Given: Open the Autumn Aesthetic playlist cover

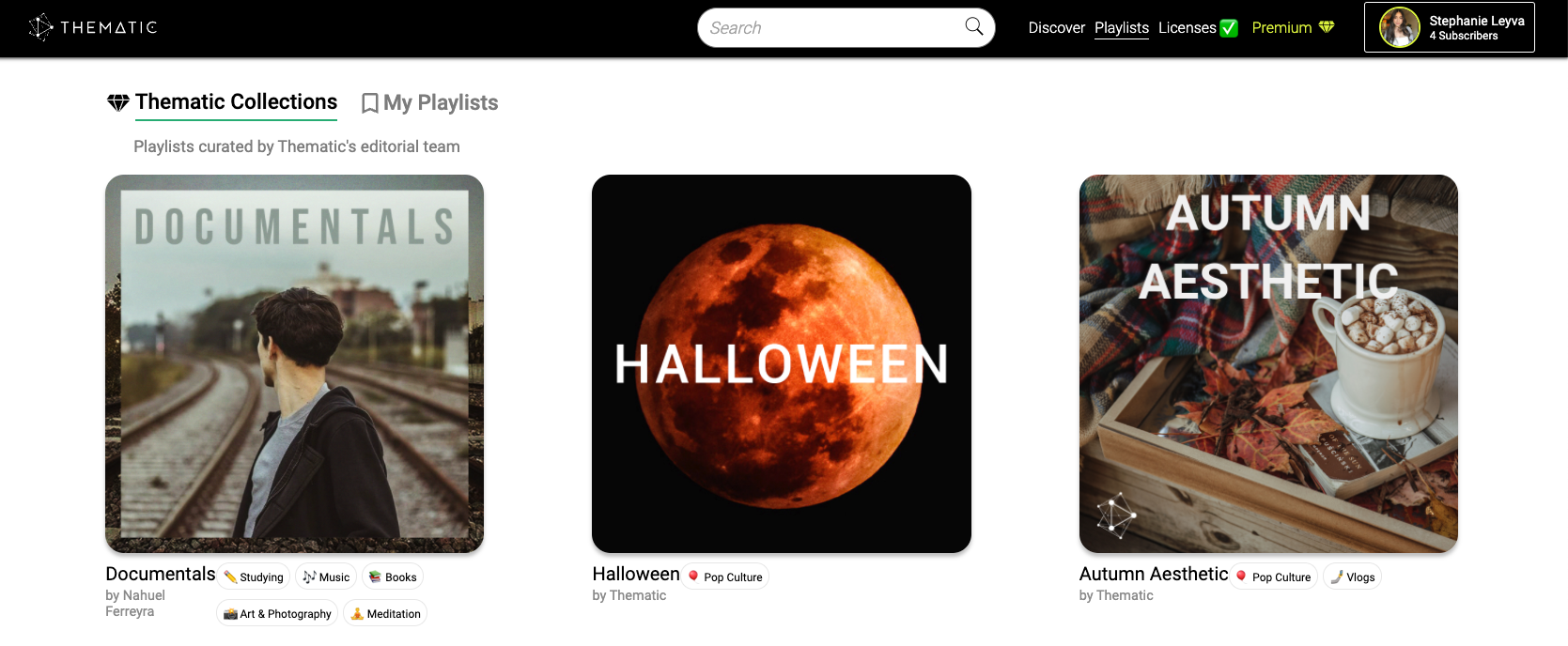Looking at the screenshot, I should pos(1268,363).
